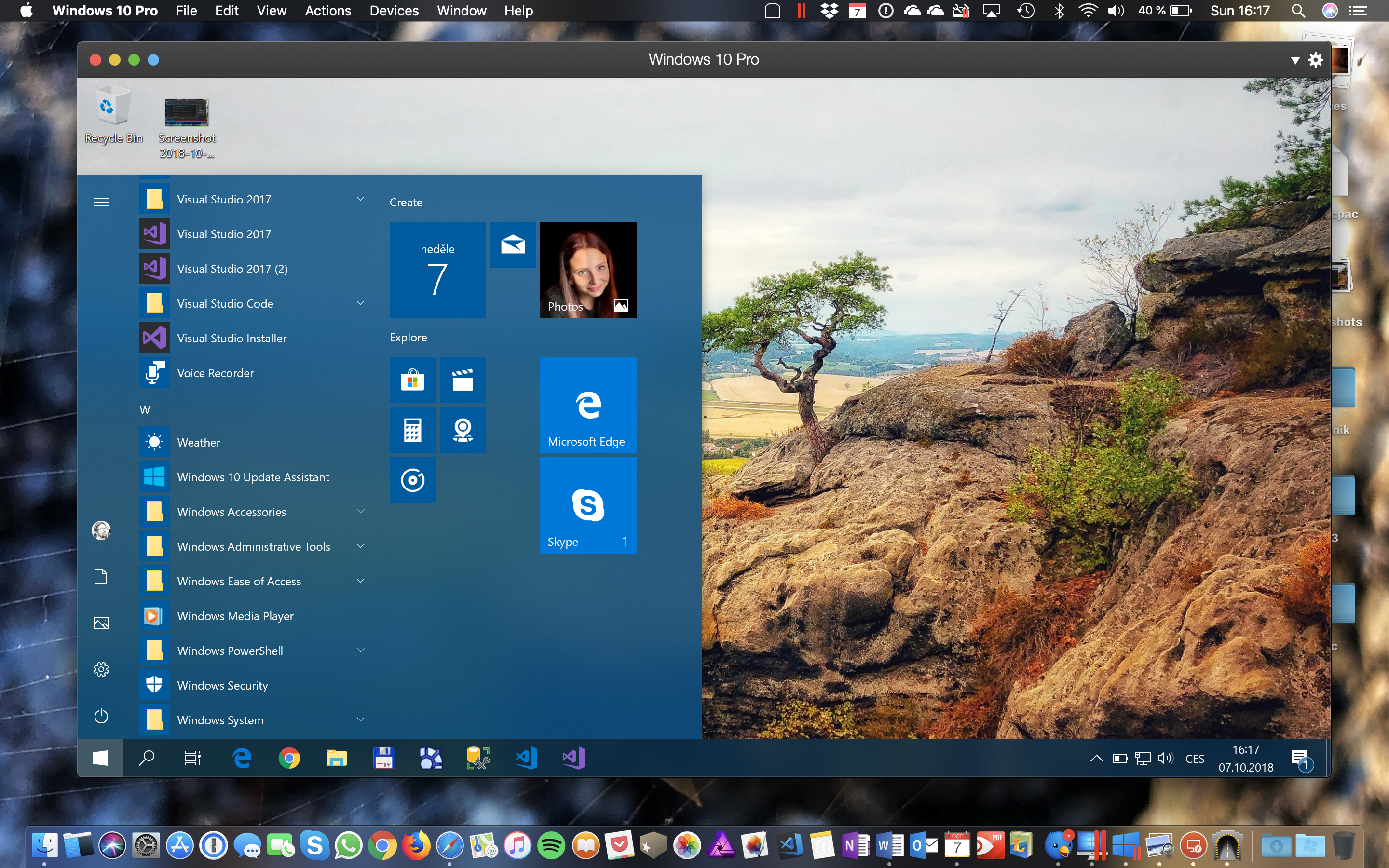Viewport: 1389px width, 868px height.
Task: Open the Settings gear in Start sidebar
Action: click(101, 669)
